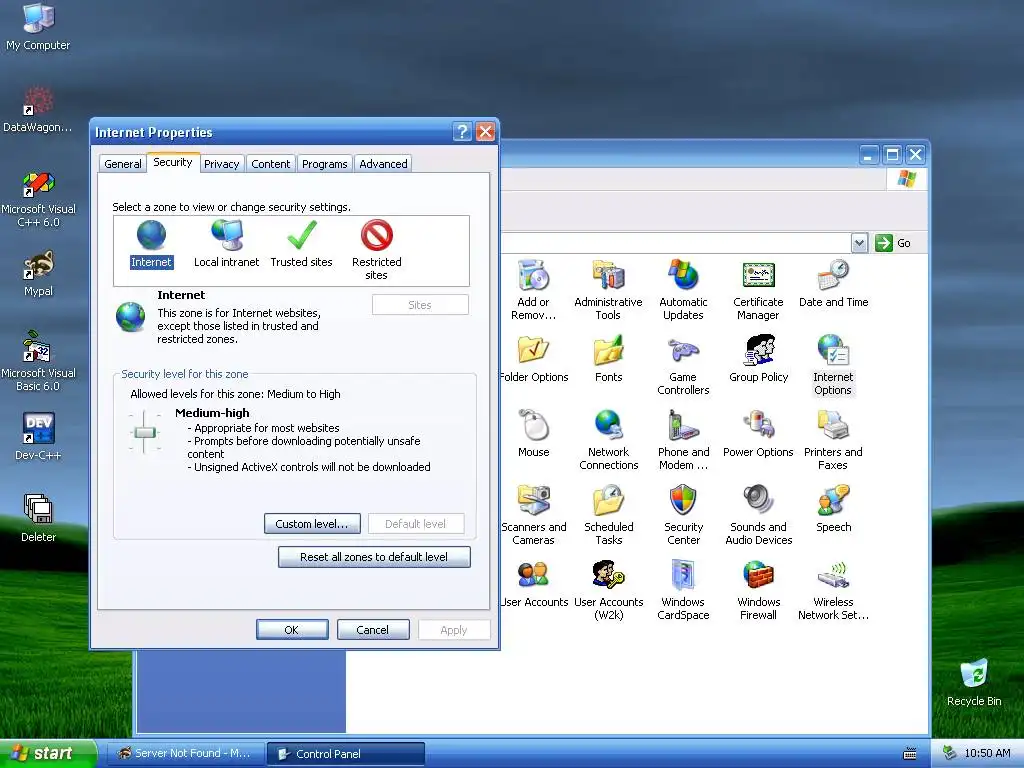1024x768 pixels.
Task: Open User Accounts (W2k) in Control Panel
Action: tap(609, 590)
